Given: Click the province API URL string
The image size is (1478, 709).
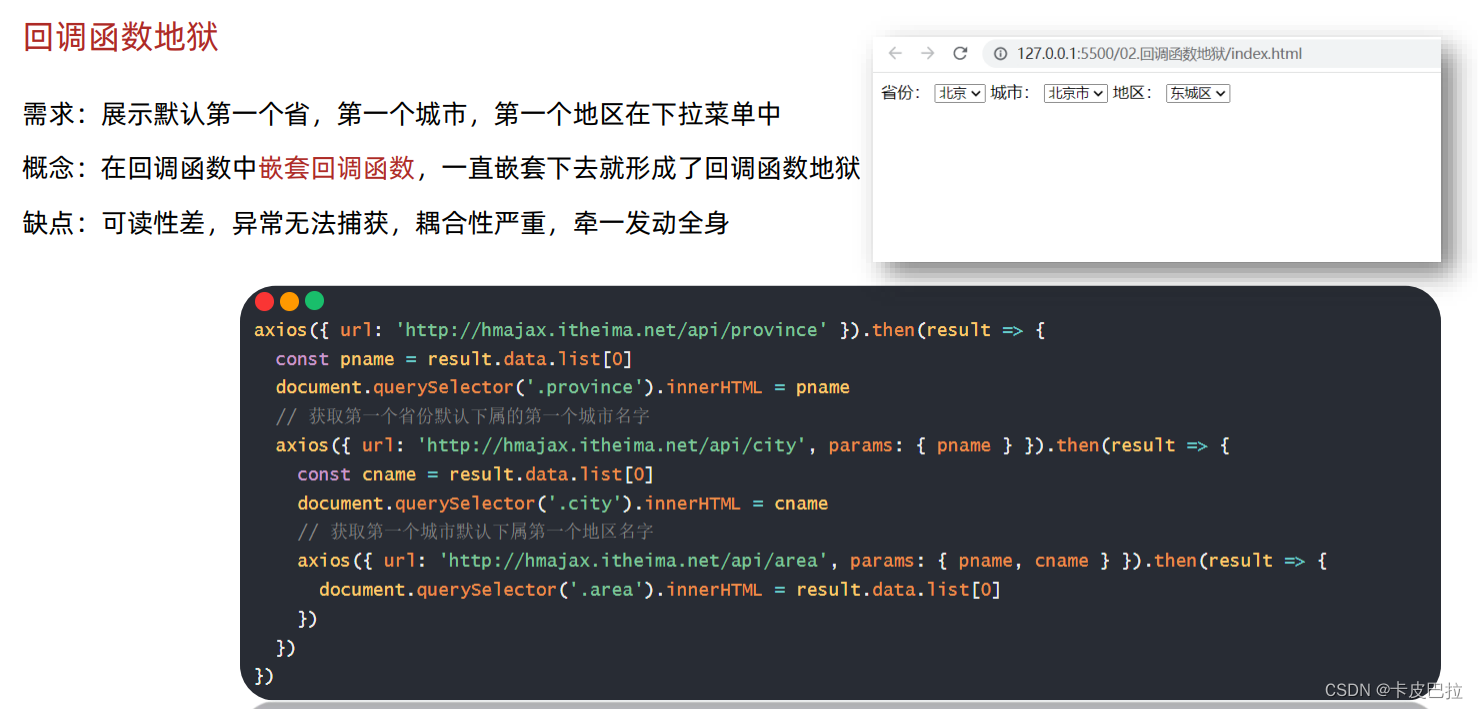Looking at the screenshot, I should coord(612,330).
